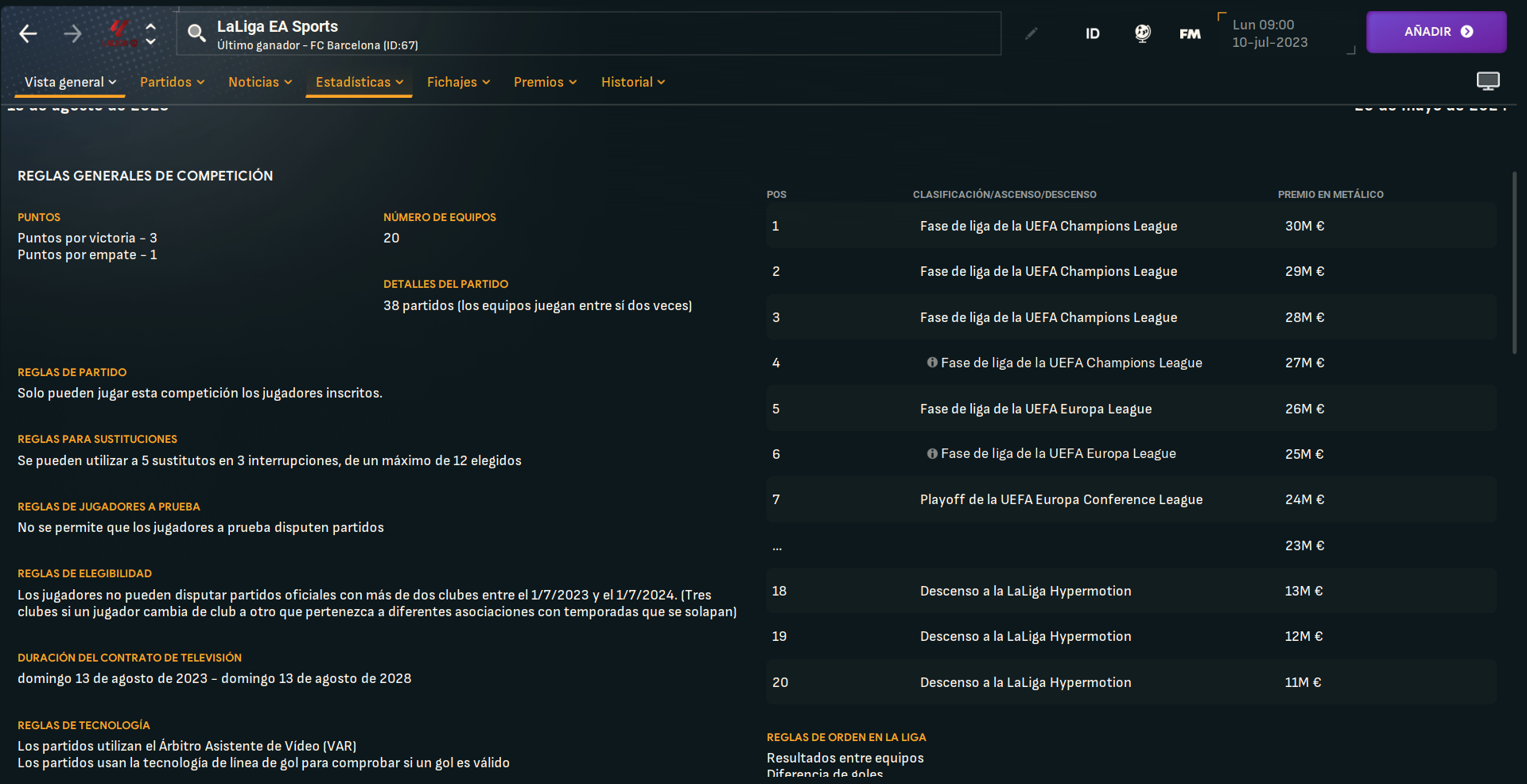
Task: Click the REGLAS DE TECNOLOGÍA heading
Action: [84, 725]
